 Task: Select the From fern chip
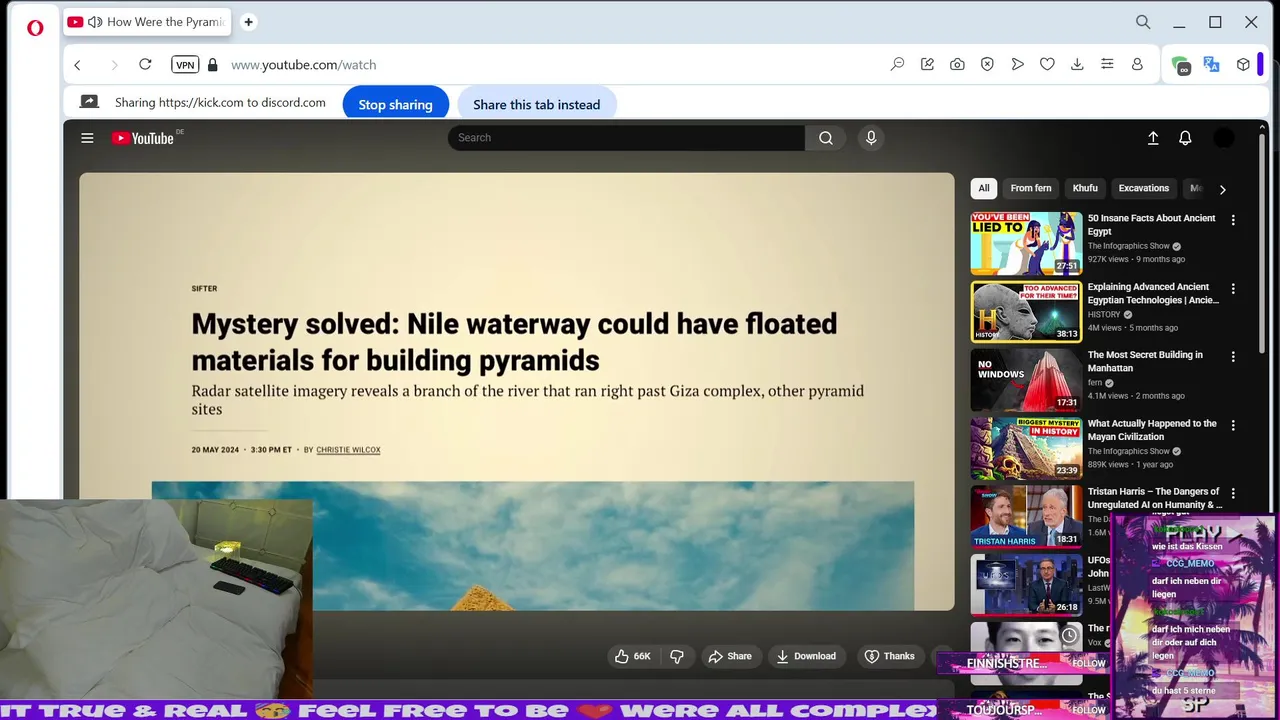(x=1030, y=188)
